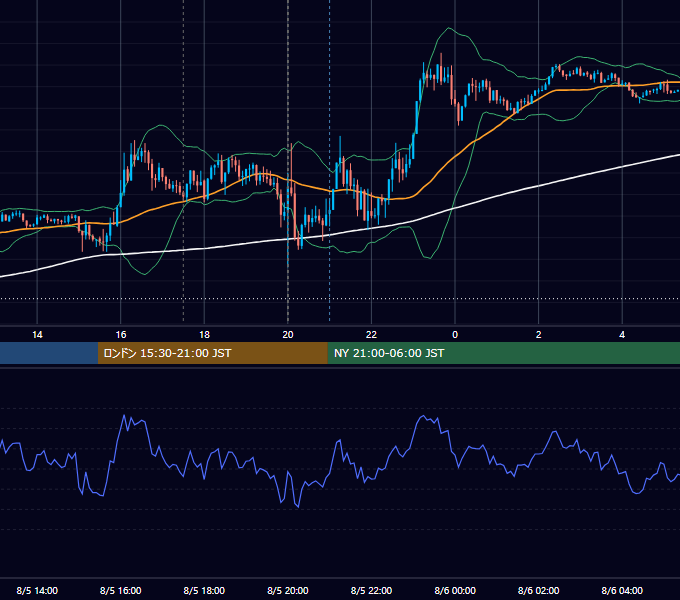Click the 8/5 22:00 time axis label
680x600 pixels.
(371, 590)
